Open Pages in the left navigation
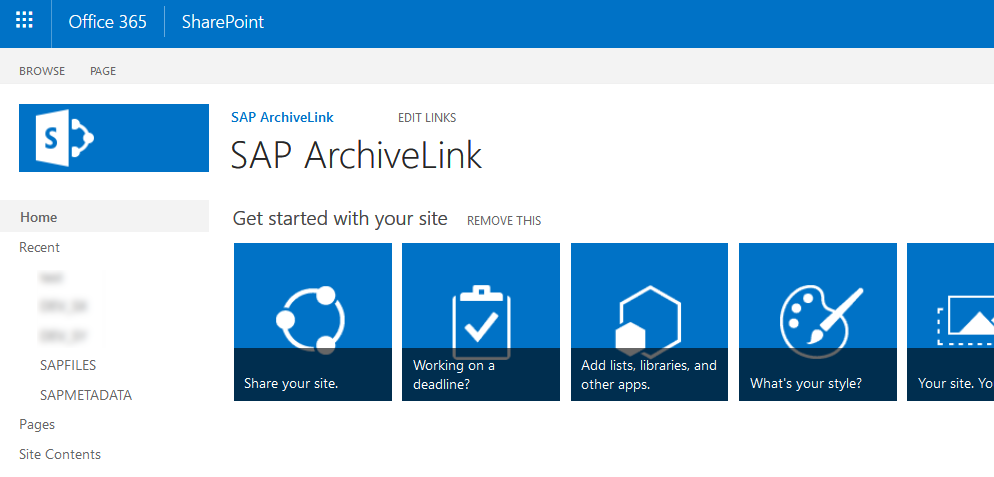This screenshot has height=477, width=994. click(37, 424)
